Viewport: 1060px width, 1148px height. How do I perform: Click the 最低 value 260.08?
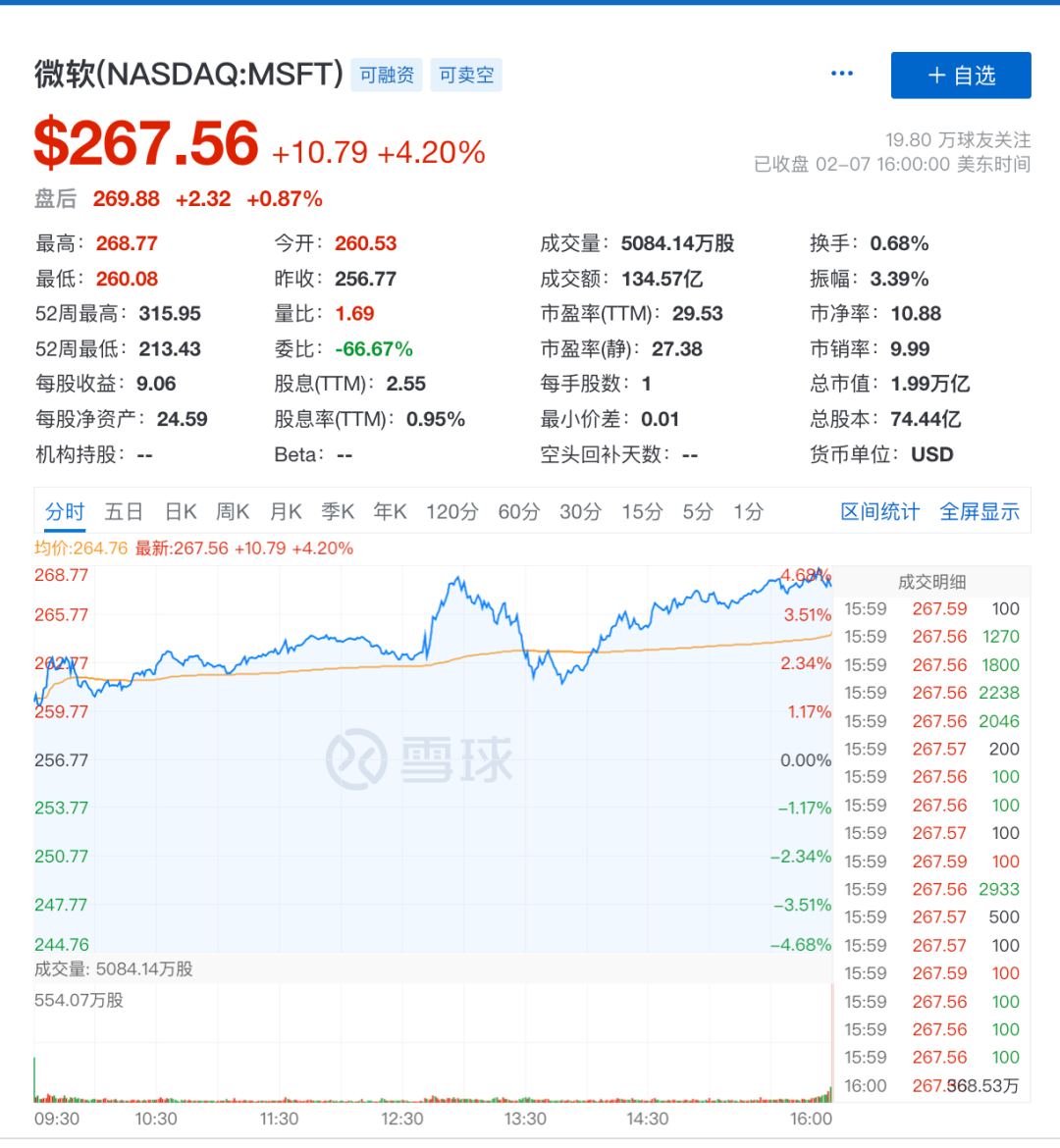(x=127, y=279)
